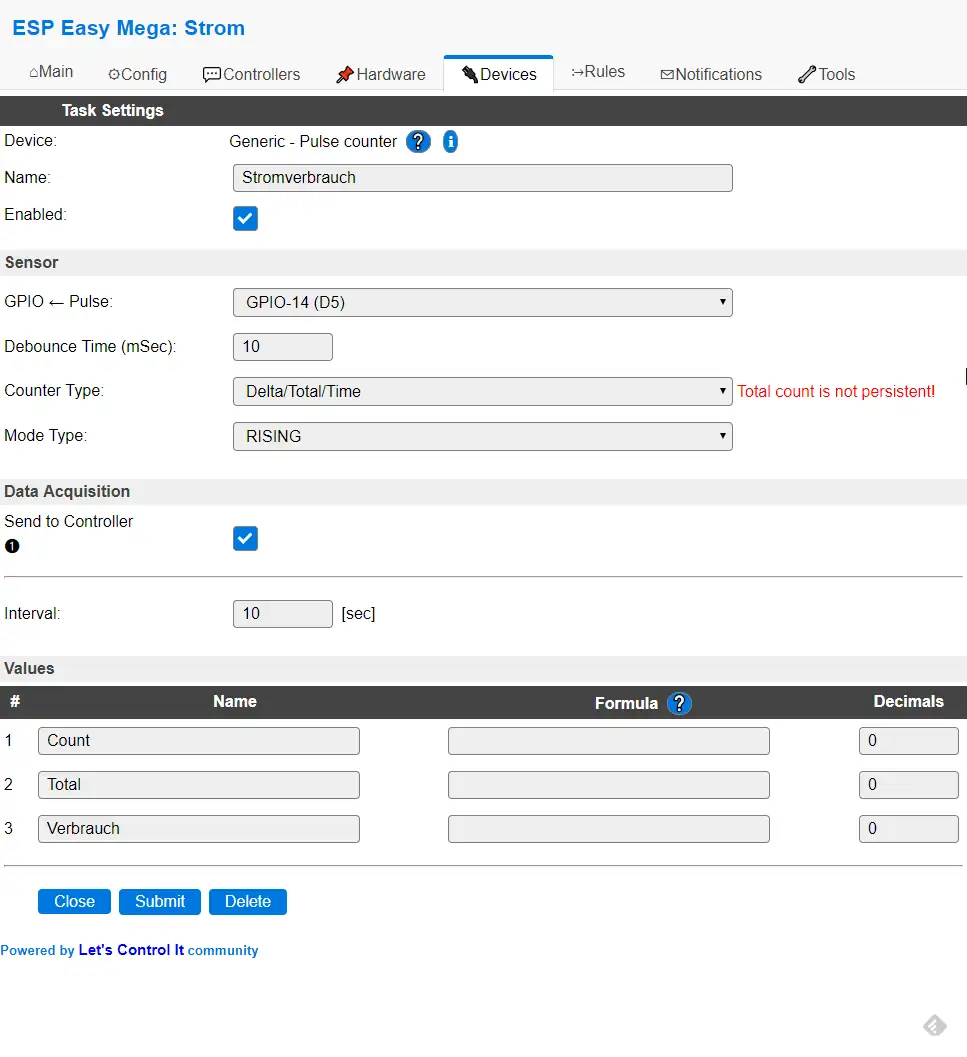This screenshot has width=967, height=1057.
Task: Open the Tools tab
Action: (x=826, y=74)
